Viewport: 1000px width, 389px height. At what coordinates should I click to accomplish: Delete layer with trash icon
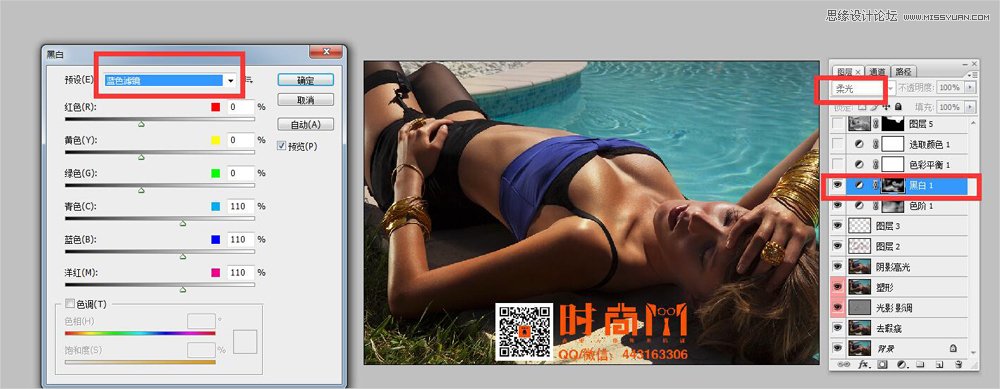point(958,365)
